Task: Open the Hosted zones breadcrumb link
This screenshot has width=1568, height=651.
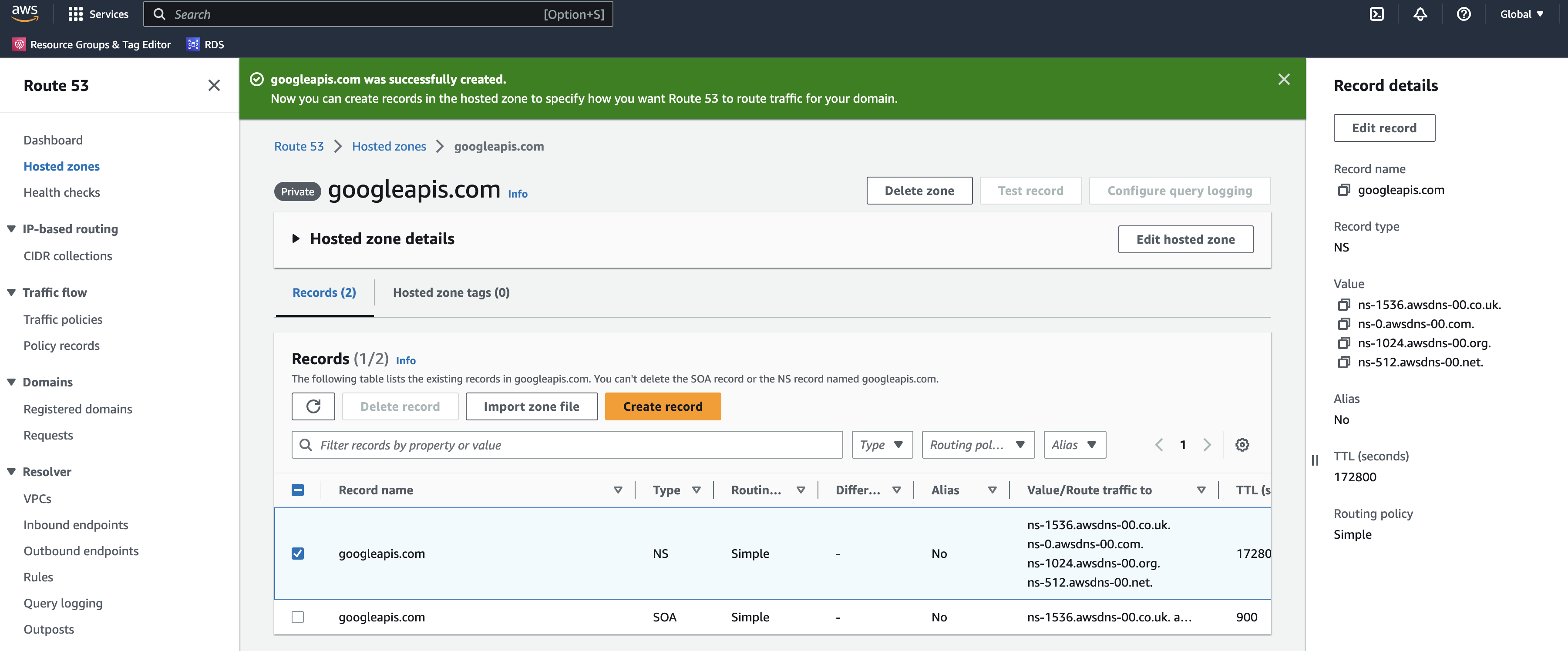Action: point(389,146)
